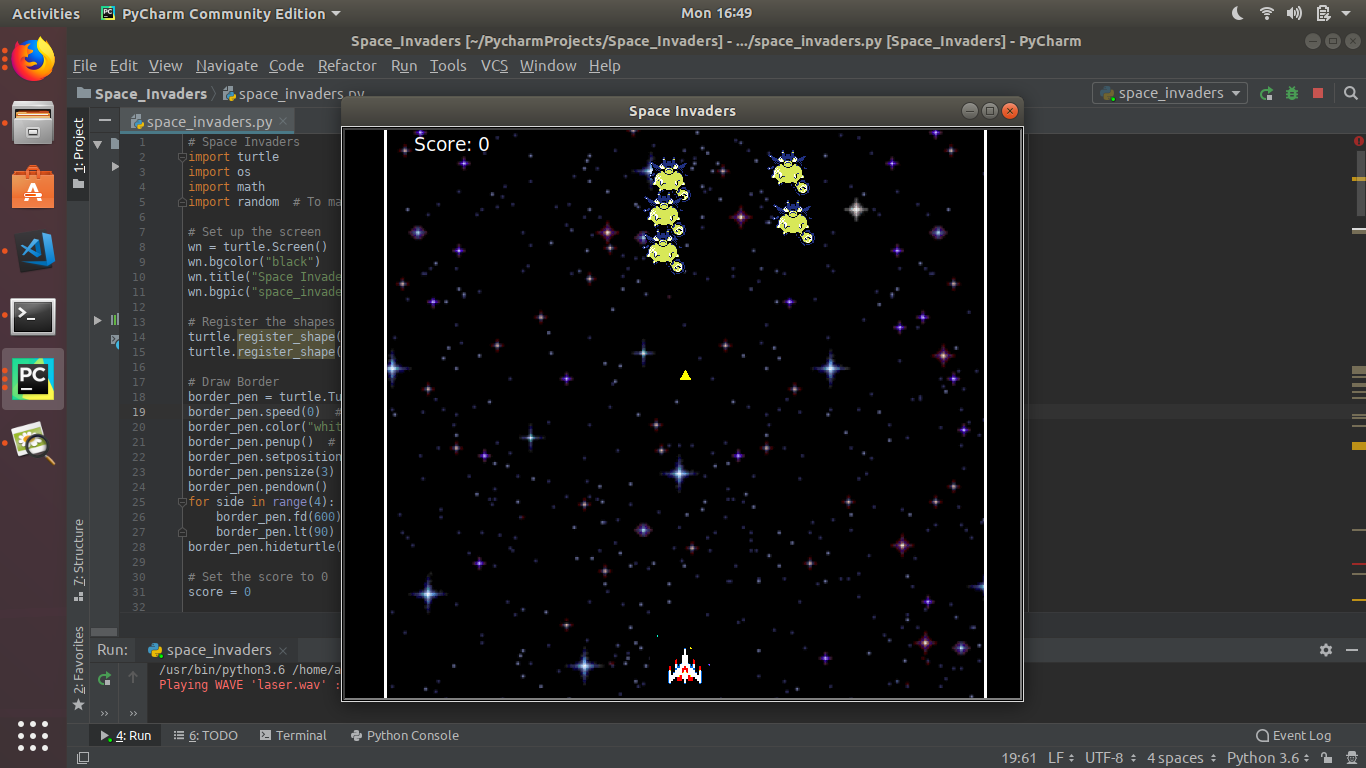1366x768 pixels.
Task: Click the tool windows quick access icon
Action: pos(83,758)
